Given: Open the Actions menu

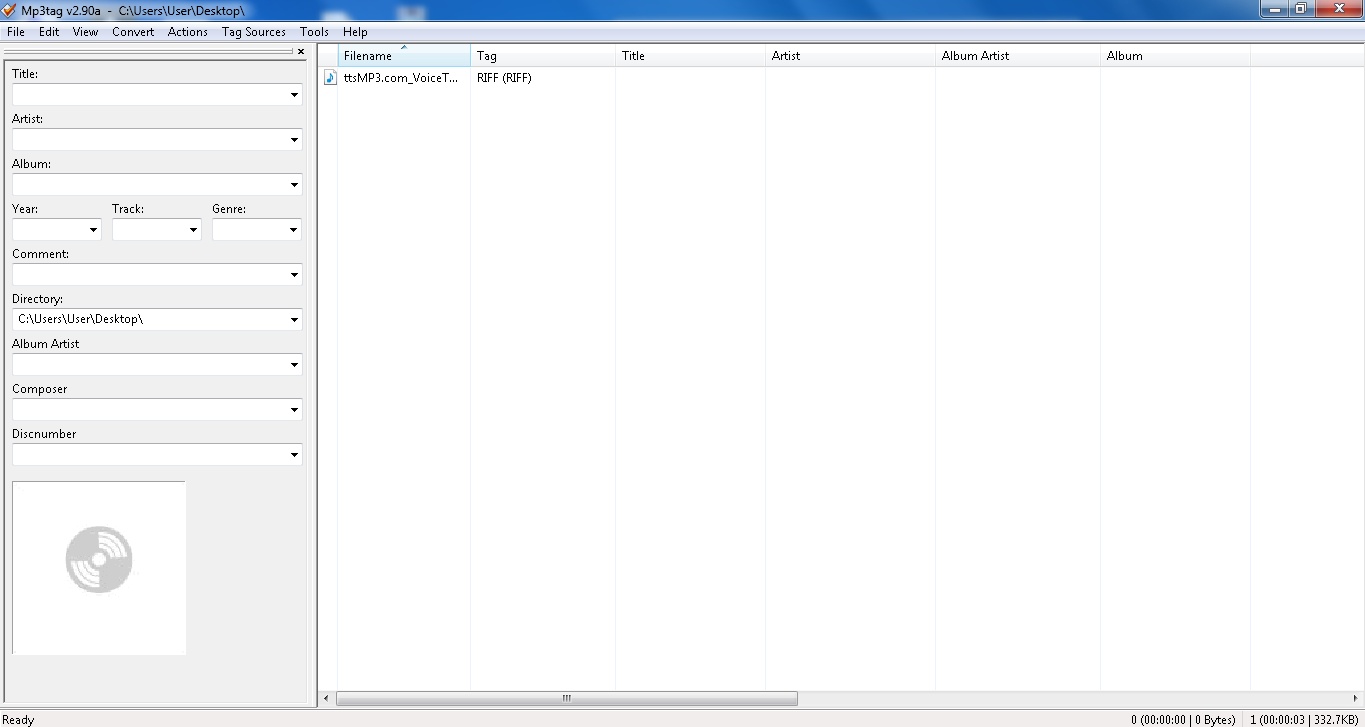Looking at the screenshot, I should [x=188, y=32].
